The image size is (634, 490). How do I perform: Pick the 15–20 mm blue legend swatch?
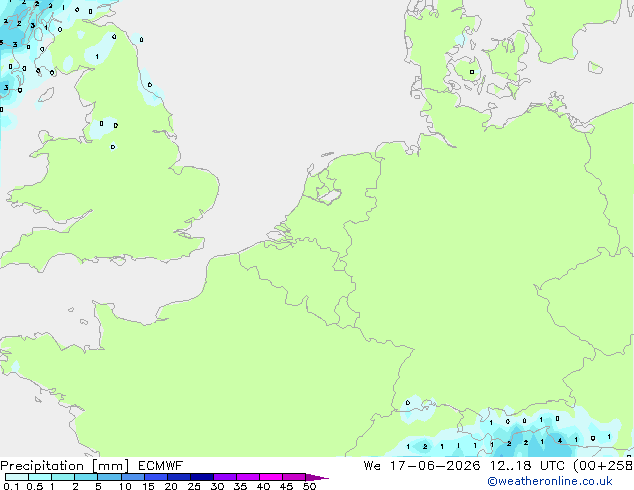(x=156, y=477)
